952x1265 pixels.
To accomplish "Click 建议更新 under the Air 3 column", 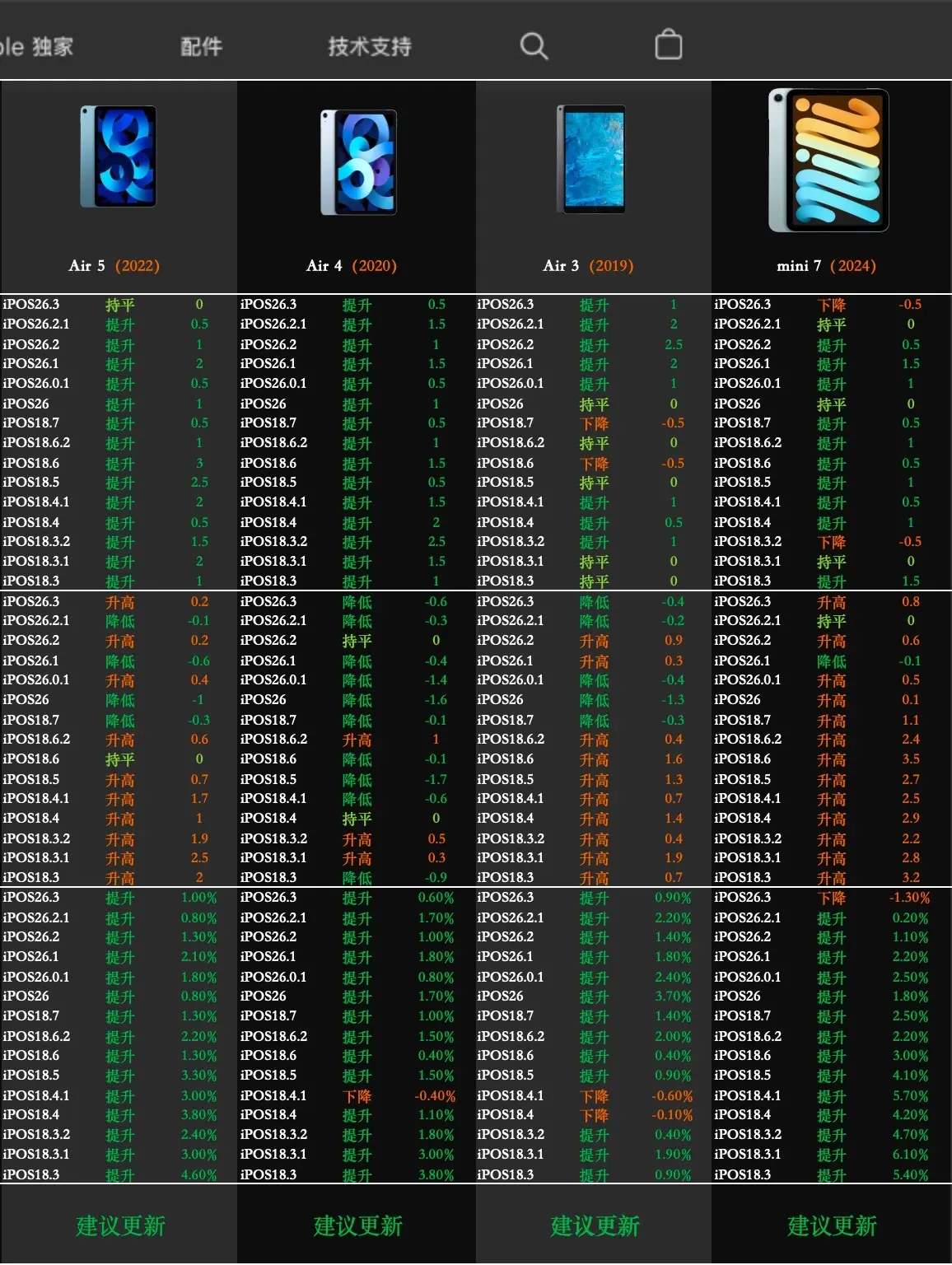I will (595, 1225).
